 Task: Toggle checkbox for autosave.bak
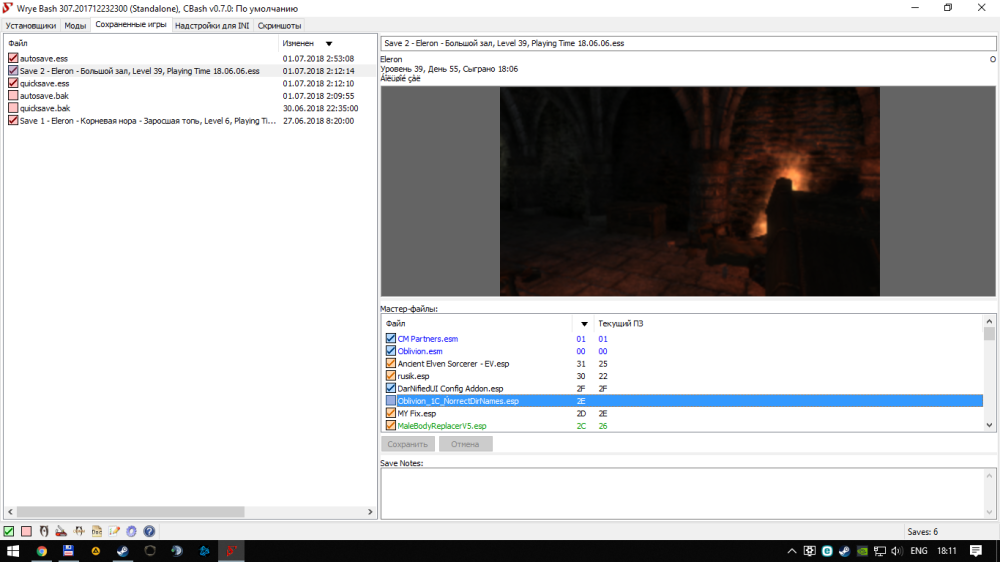[x=13, y=96]
